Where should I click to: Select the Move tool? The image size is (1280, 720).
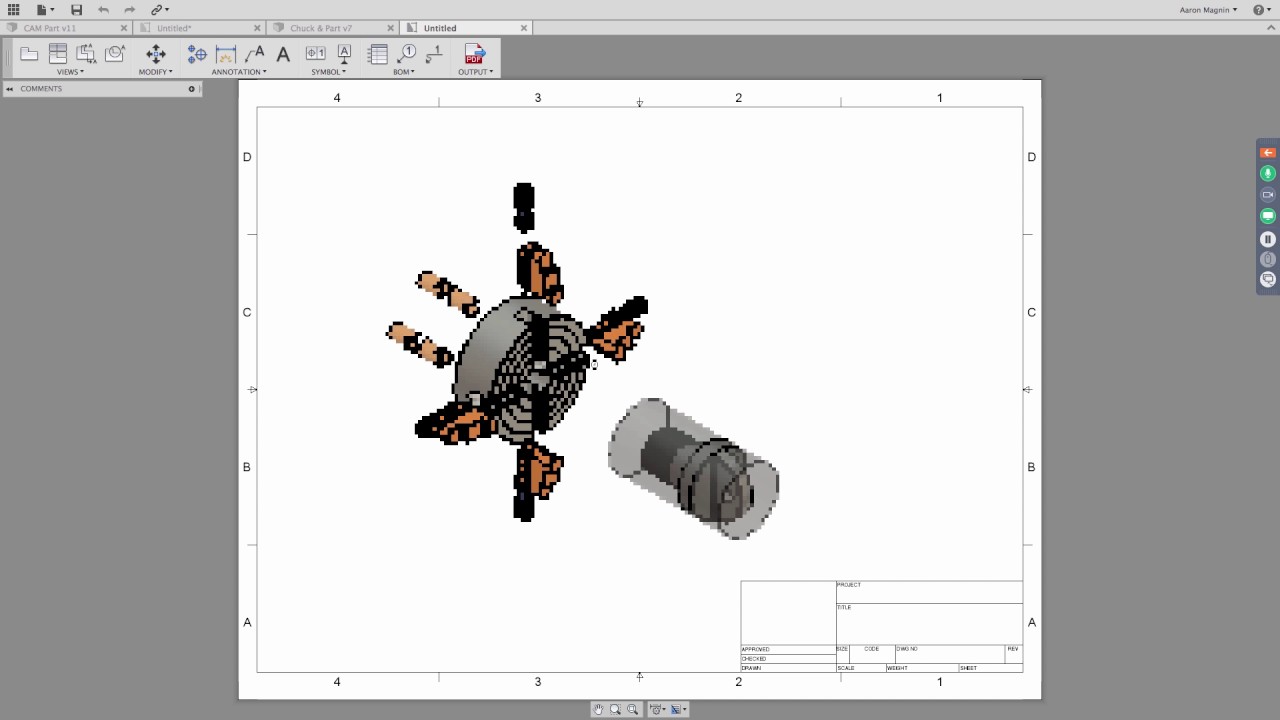[x=155, y=54]
